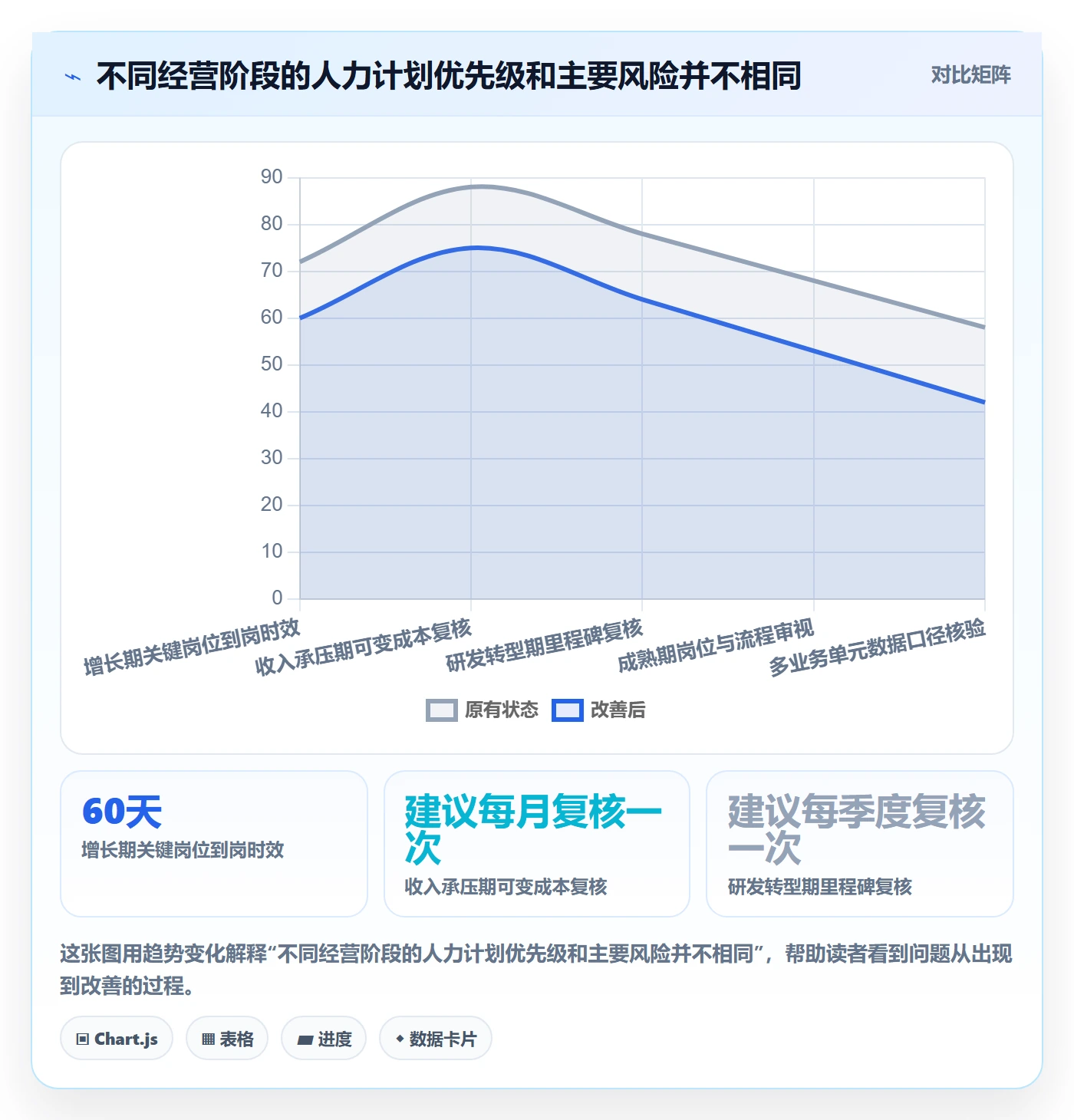This screenshot has width=1074, height=1120.
Task: Click the caption 增长期关键岗位到岗时效 under 60天
Action: point(183,850)
